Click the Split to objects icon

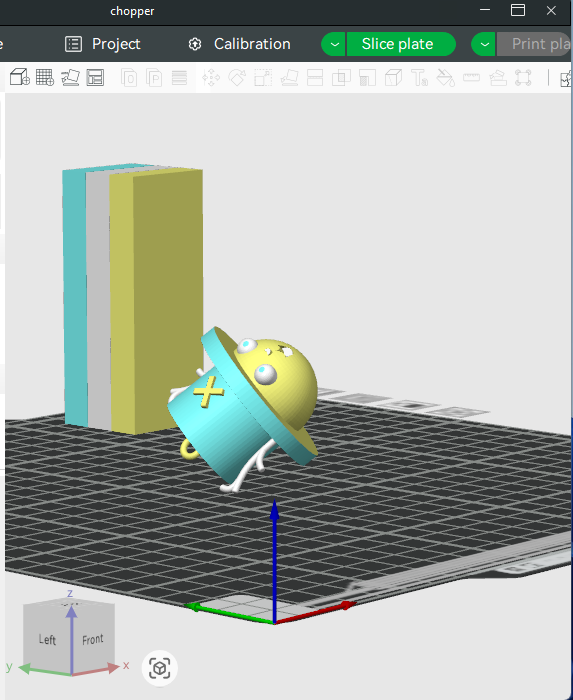[129, 78]
